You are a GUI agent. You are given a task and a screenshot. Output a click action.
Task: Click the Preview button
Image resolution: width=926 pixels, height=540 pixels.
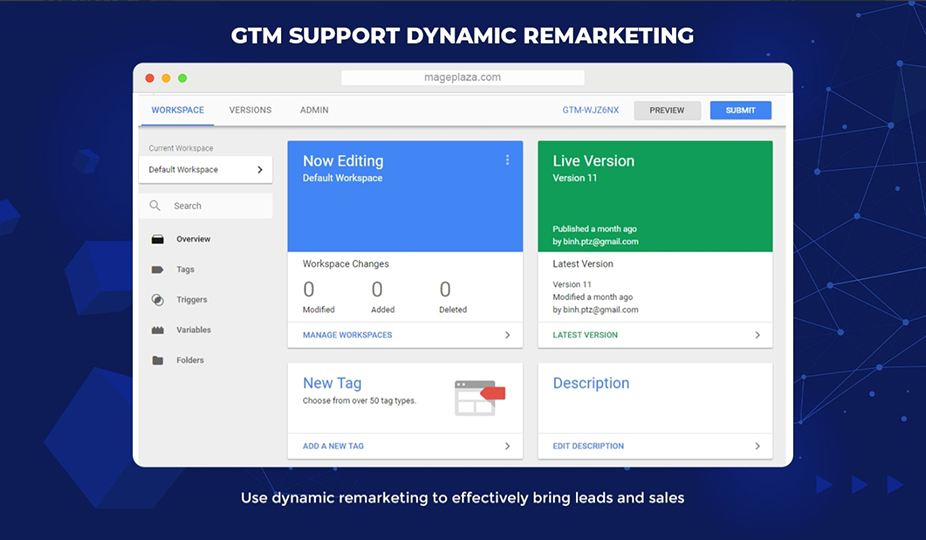667,110
